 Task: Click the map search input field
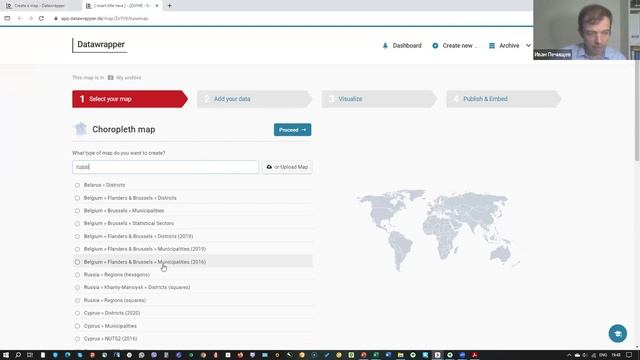click(x=165, y=167)
